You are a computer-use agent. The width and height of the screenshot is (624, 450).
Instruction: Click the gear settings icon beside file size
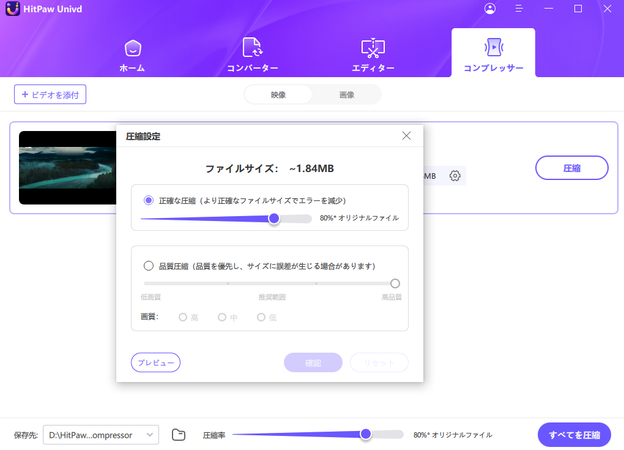coord(455,176)
